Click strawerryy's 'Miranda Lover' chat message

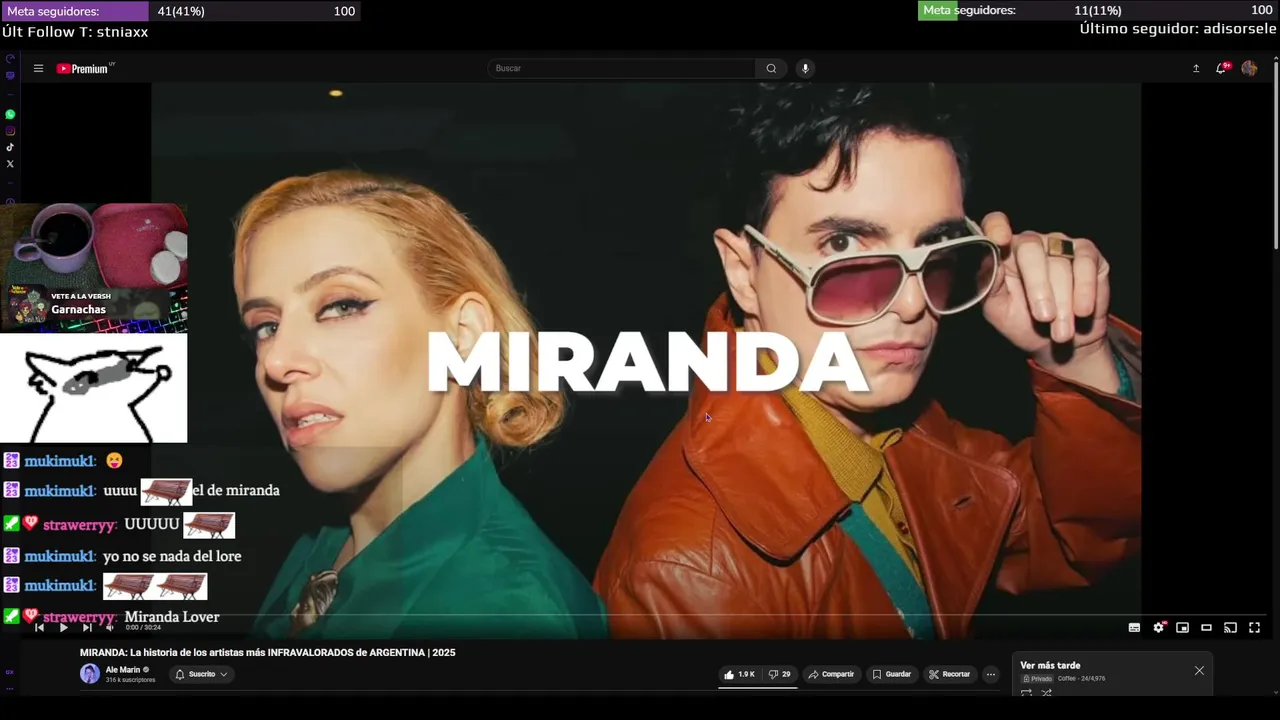(172, 617)
